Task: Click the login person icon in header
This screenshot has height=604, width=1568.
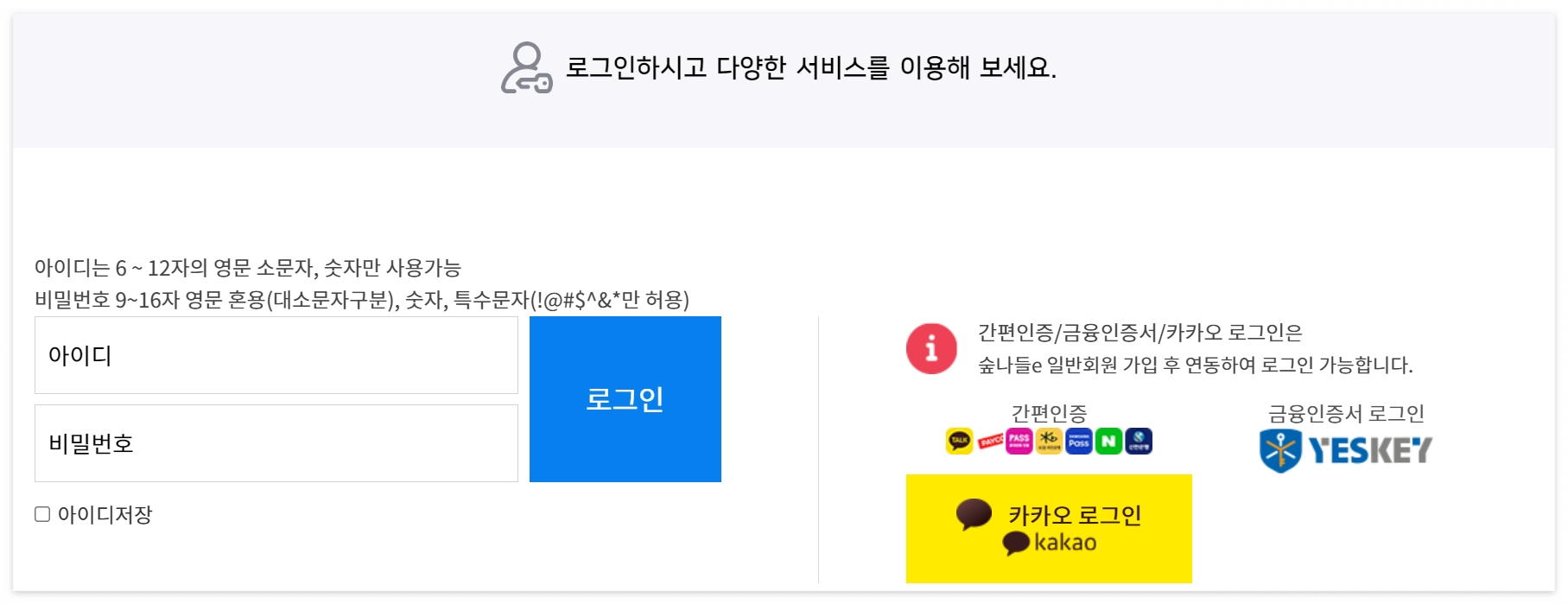Action: (x=524, y=67)
